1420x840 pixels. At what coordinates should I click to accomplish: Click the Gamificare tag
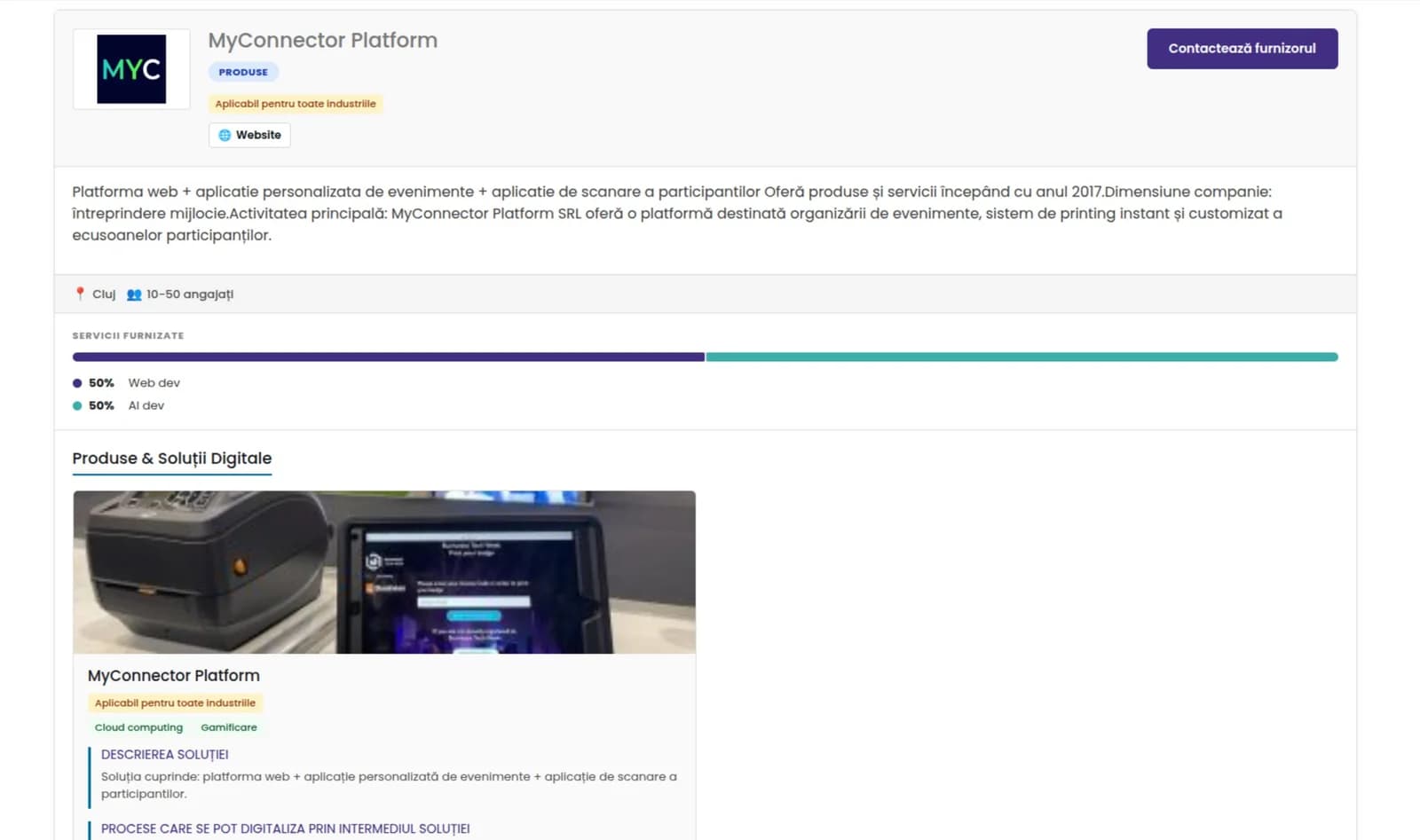pos(229,727)
